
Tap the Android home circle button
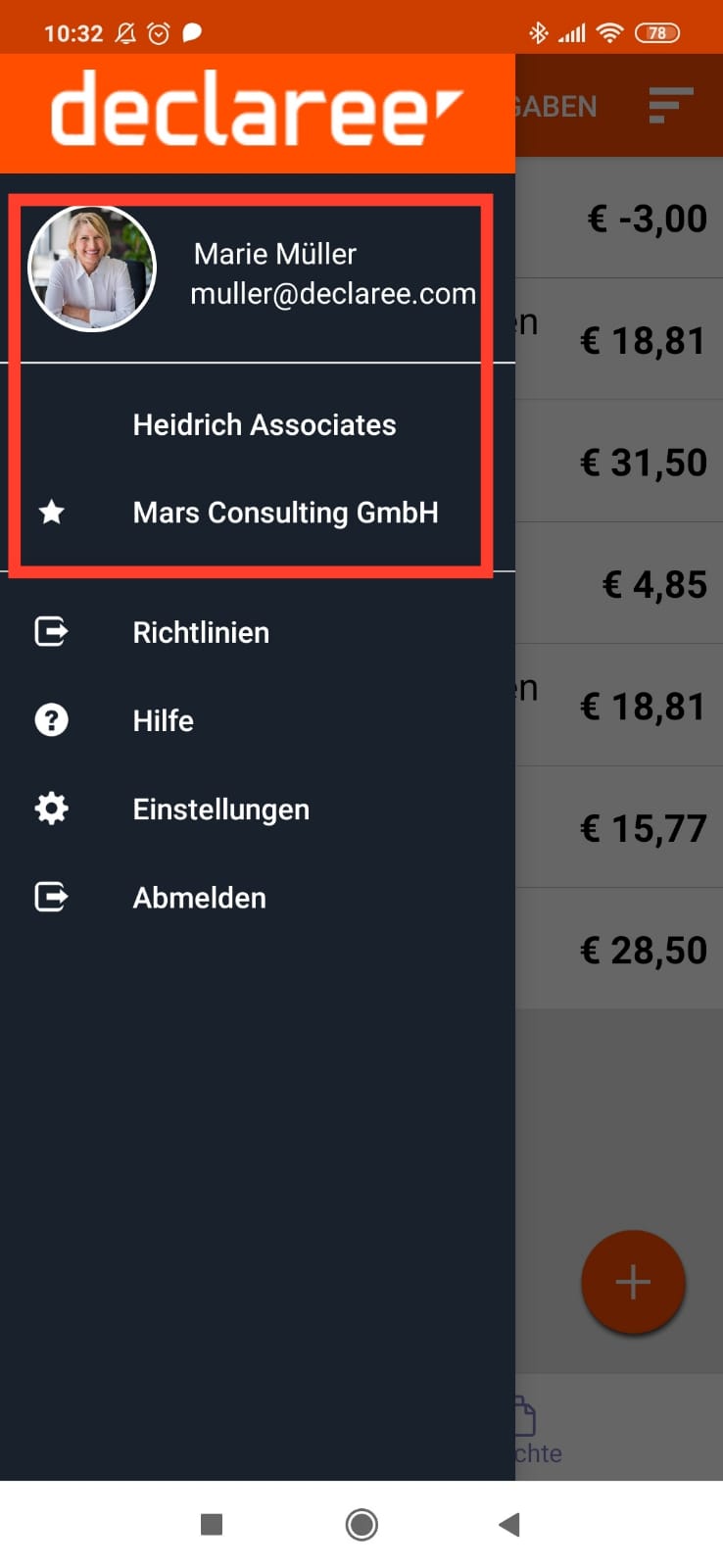click(361, 1524)
